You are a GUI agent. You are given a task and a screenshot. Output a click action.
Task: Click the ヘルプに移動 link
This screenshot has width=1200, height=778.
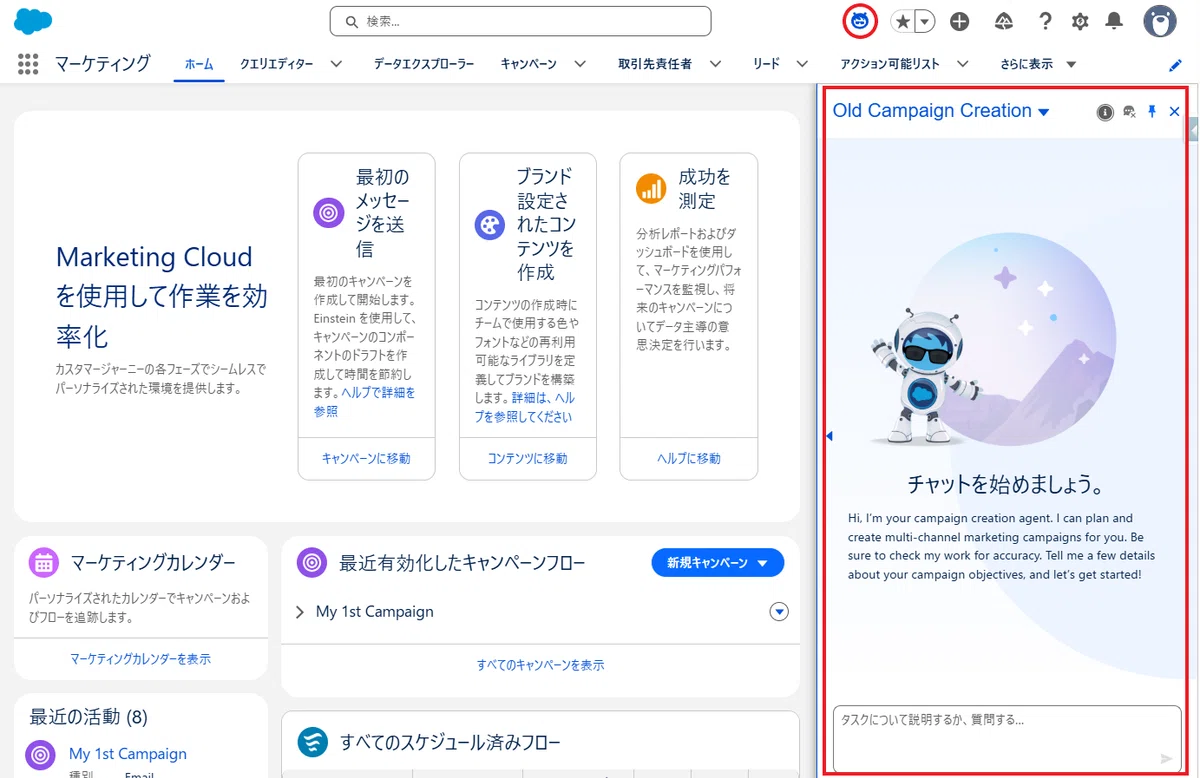pos(689,458)
